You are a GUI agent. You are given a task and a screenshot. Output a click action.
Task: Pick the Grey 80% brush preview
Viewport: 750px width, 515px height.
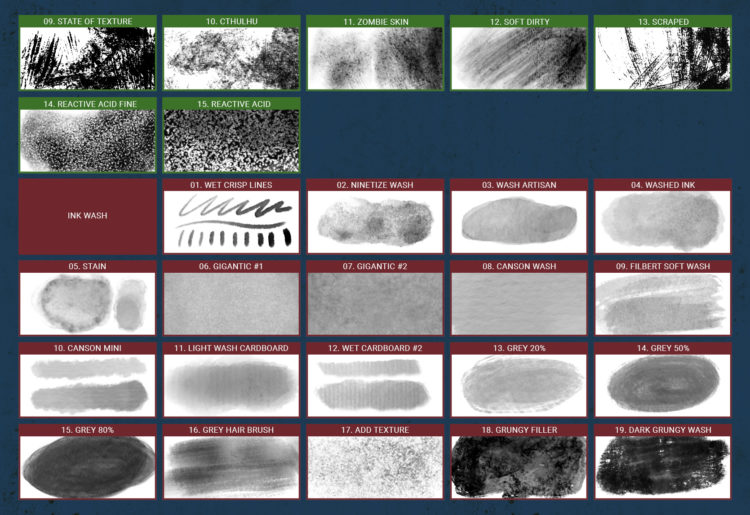pyautogui.click(x=88, y=467)
